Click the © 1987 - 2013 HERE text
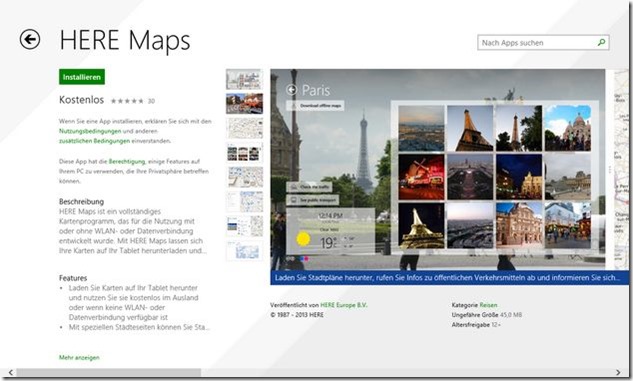This screenshot has width=633, height=381. coord(297,315)
